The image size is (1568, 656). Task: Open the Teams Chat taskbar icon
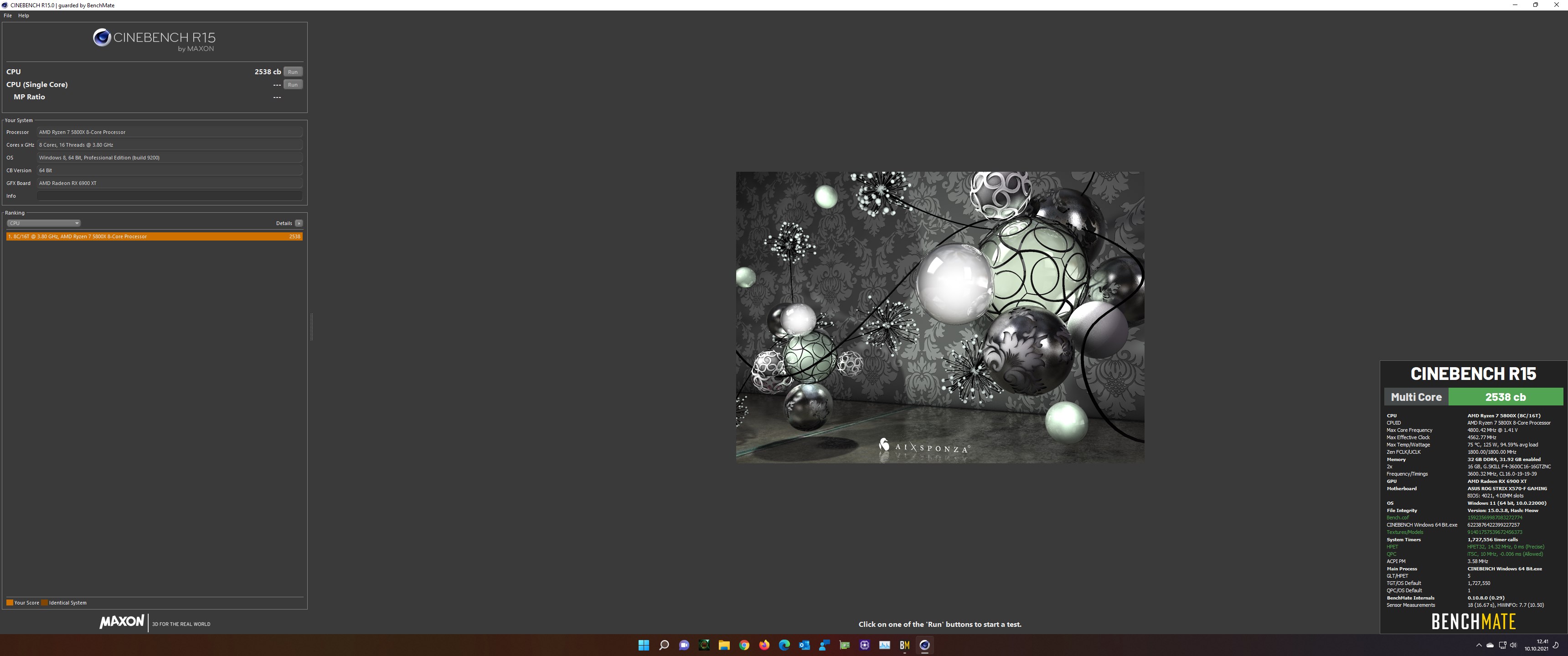tap(684, 645)
